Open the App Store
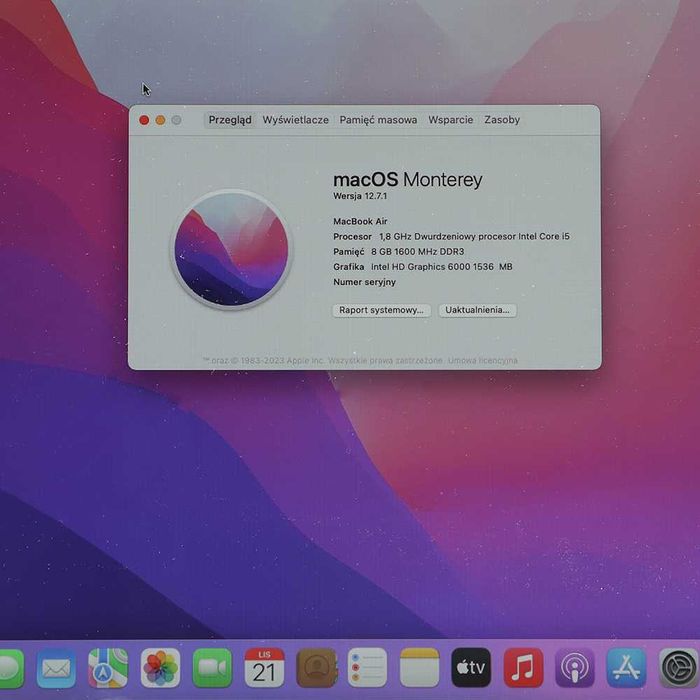 pos(626,668)
